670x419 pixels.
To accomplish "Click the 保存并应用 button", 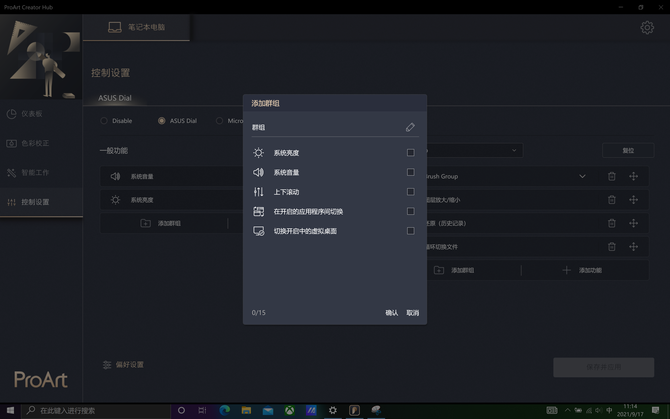I will click(x=603, y=367).
